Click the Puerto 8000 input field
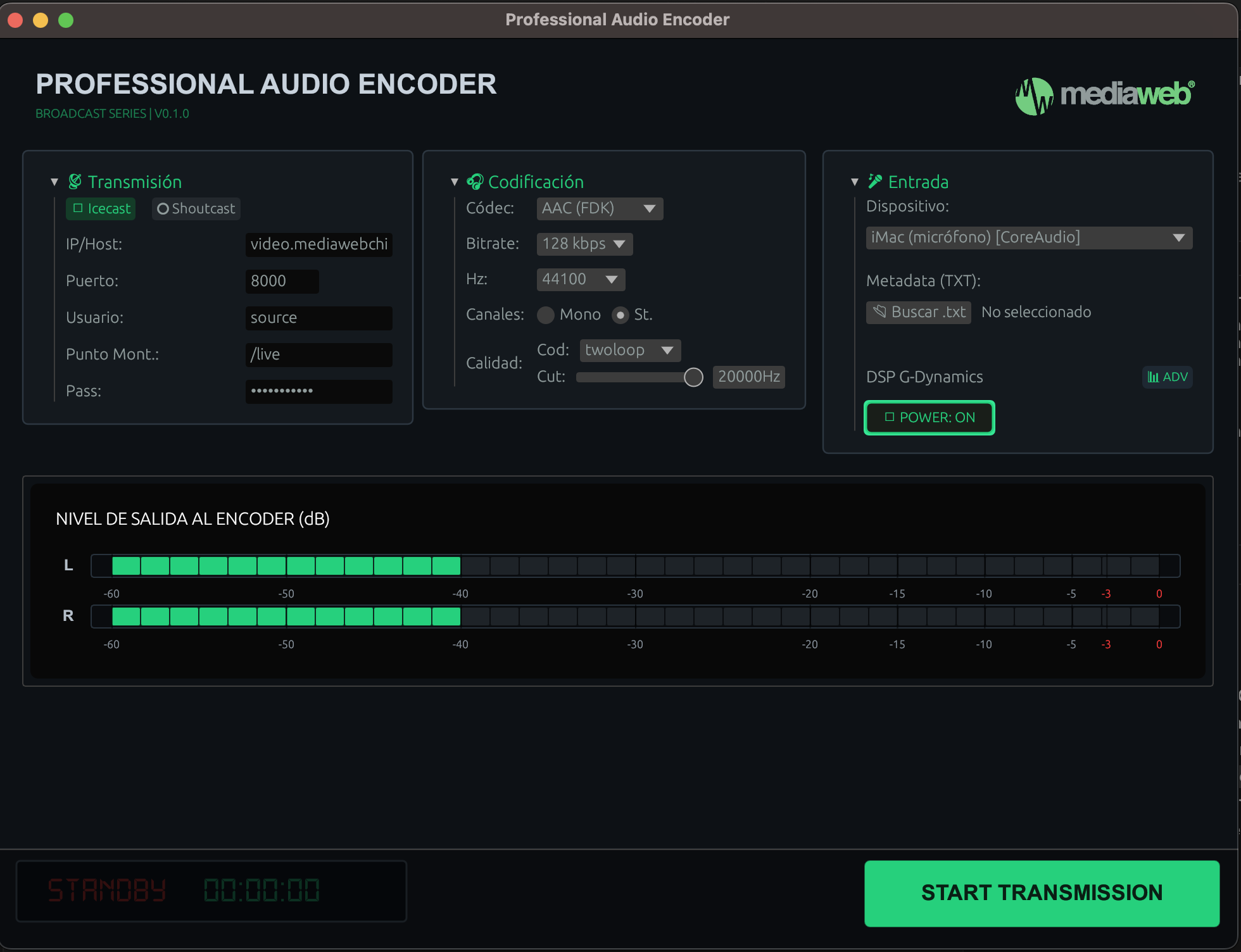The height and width of the screenshot is (952, 1241). pyautogui.click(x=282, y=281)
